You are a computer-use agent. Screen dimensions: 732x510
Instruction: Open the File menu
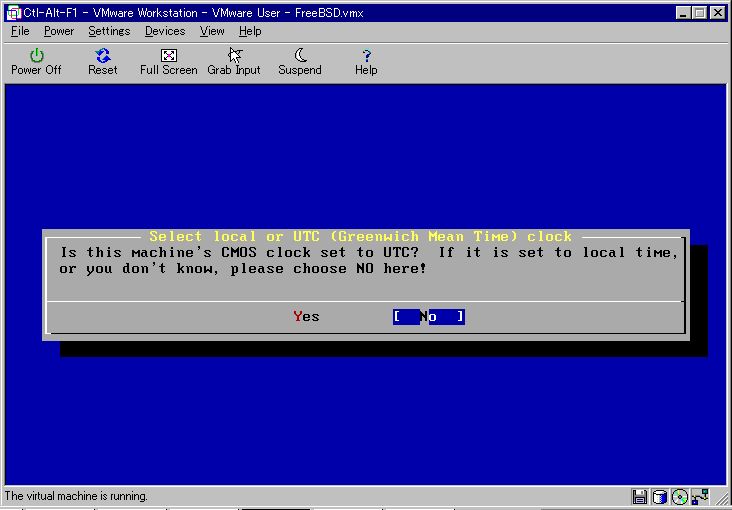click(20, 31)
